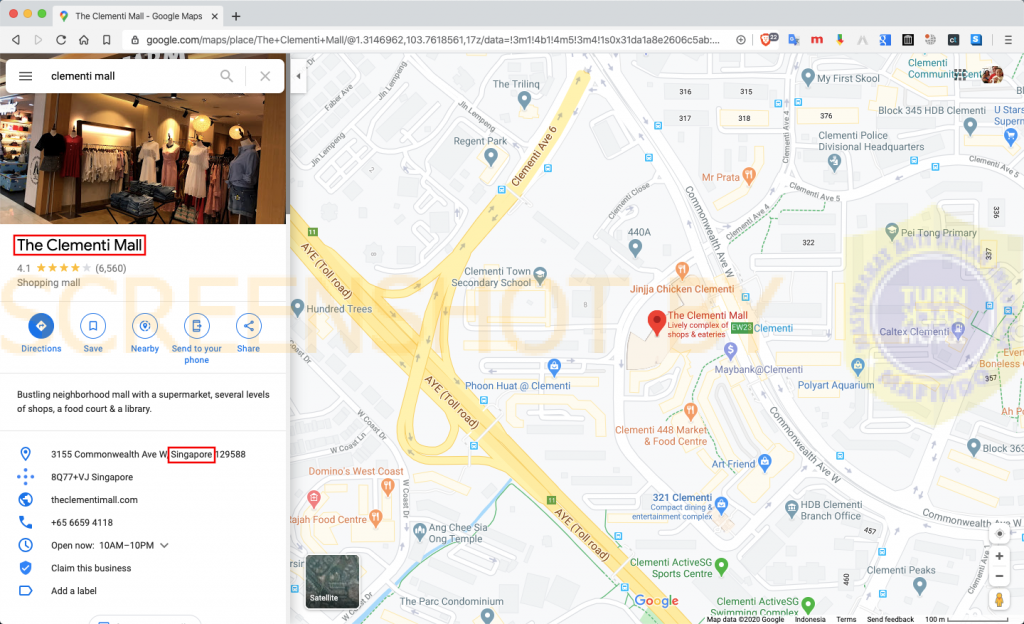Select Polyart Aquarium shop marker
Image resolution: width=1024 pixels, height=624 pixels.
click(x=857, y=366)
